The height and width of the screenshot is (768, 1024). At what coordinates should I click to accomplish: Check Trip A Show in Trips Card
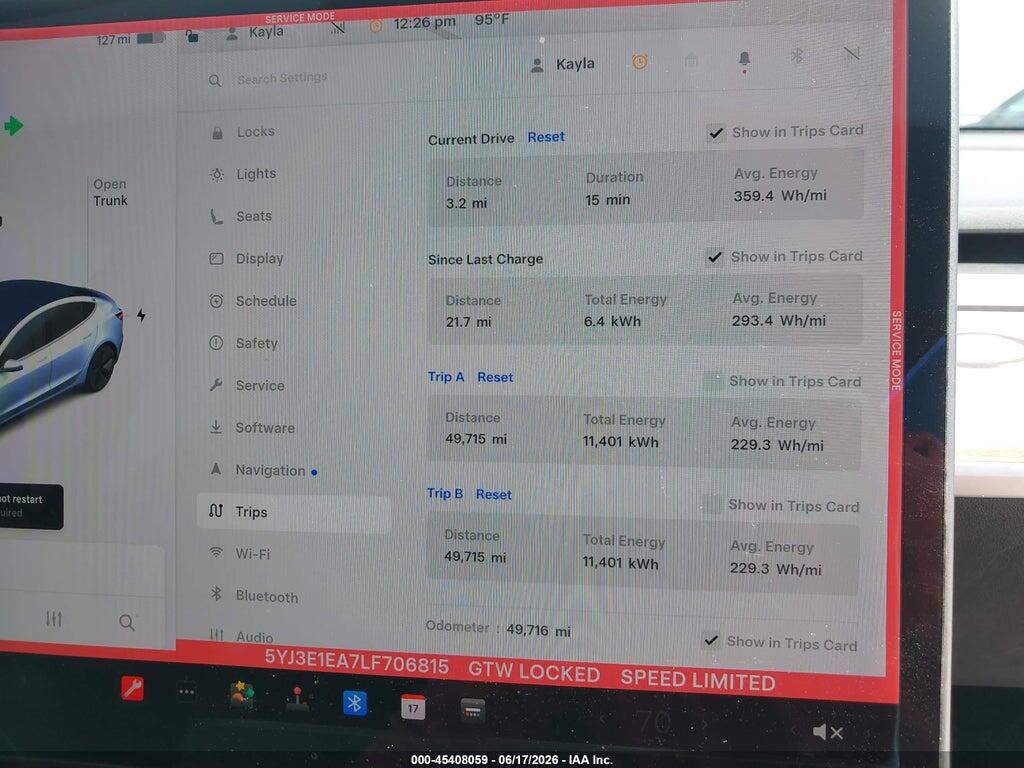click(713, 381)
